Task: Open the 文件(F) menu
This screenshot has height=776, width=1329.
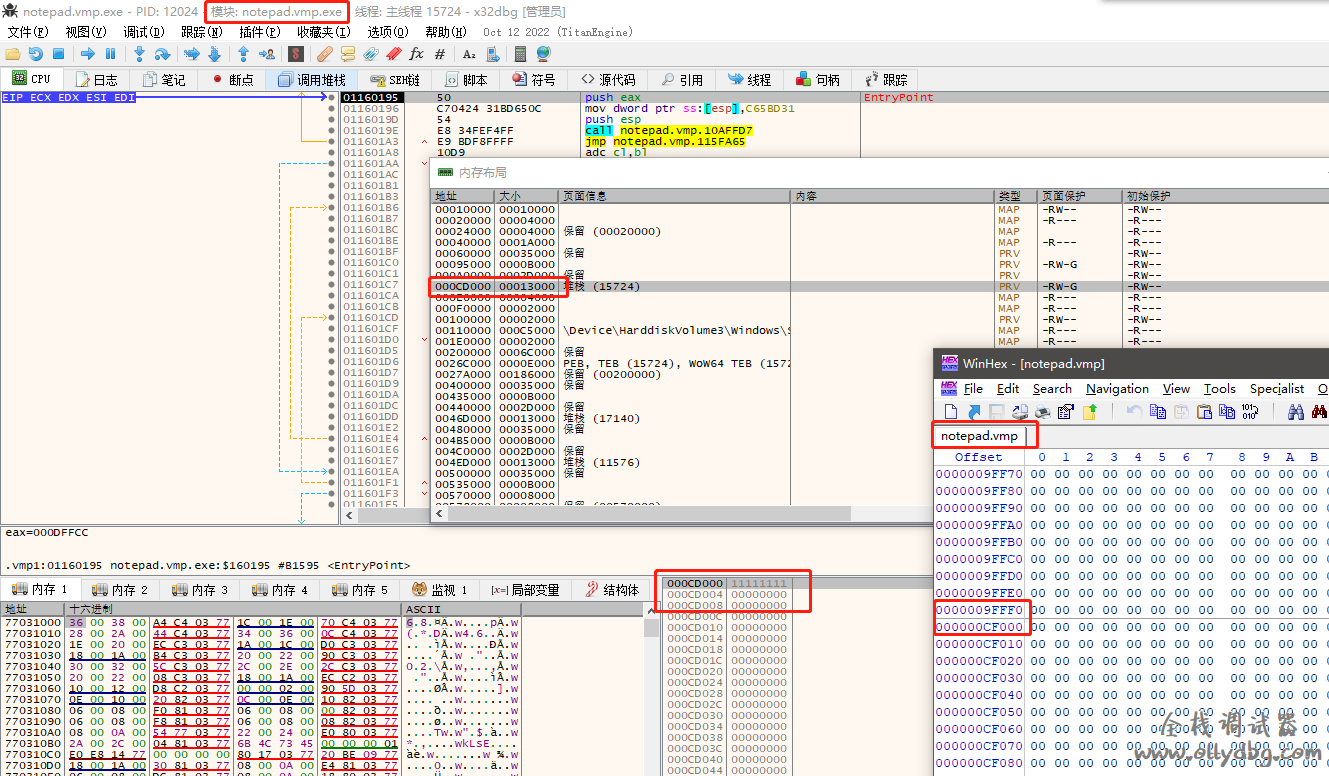Action: pyautogui.click(x=27, y=32)
